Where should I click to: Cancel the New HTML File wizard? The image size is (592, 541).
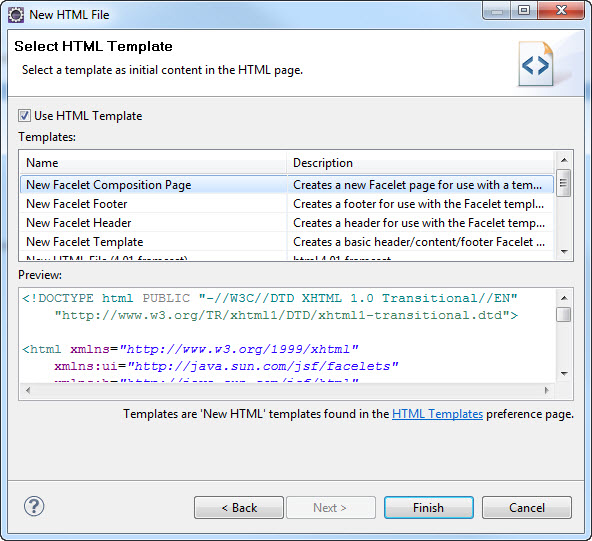(x=527, y=507)
